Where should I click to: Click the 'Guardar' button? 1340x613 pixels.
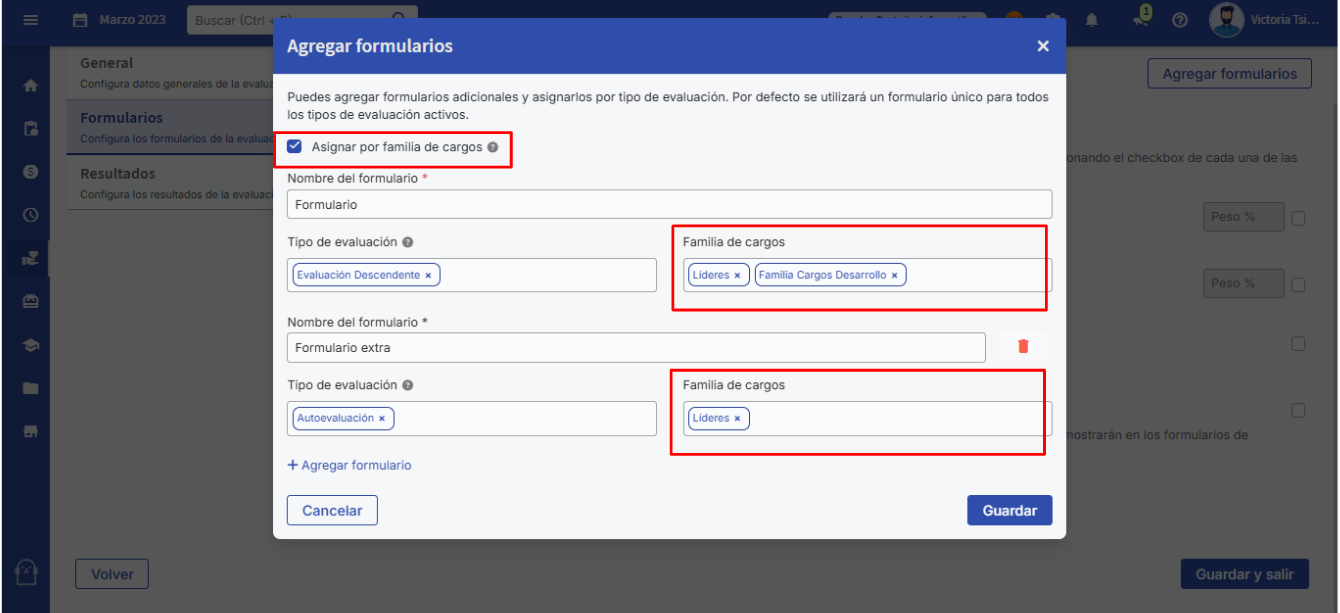[1009, 510]
